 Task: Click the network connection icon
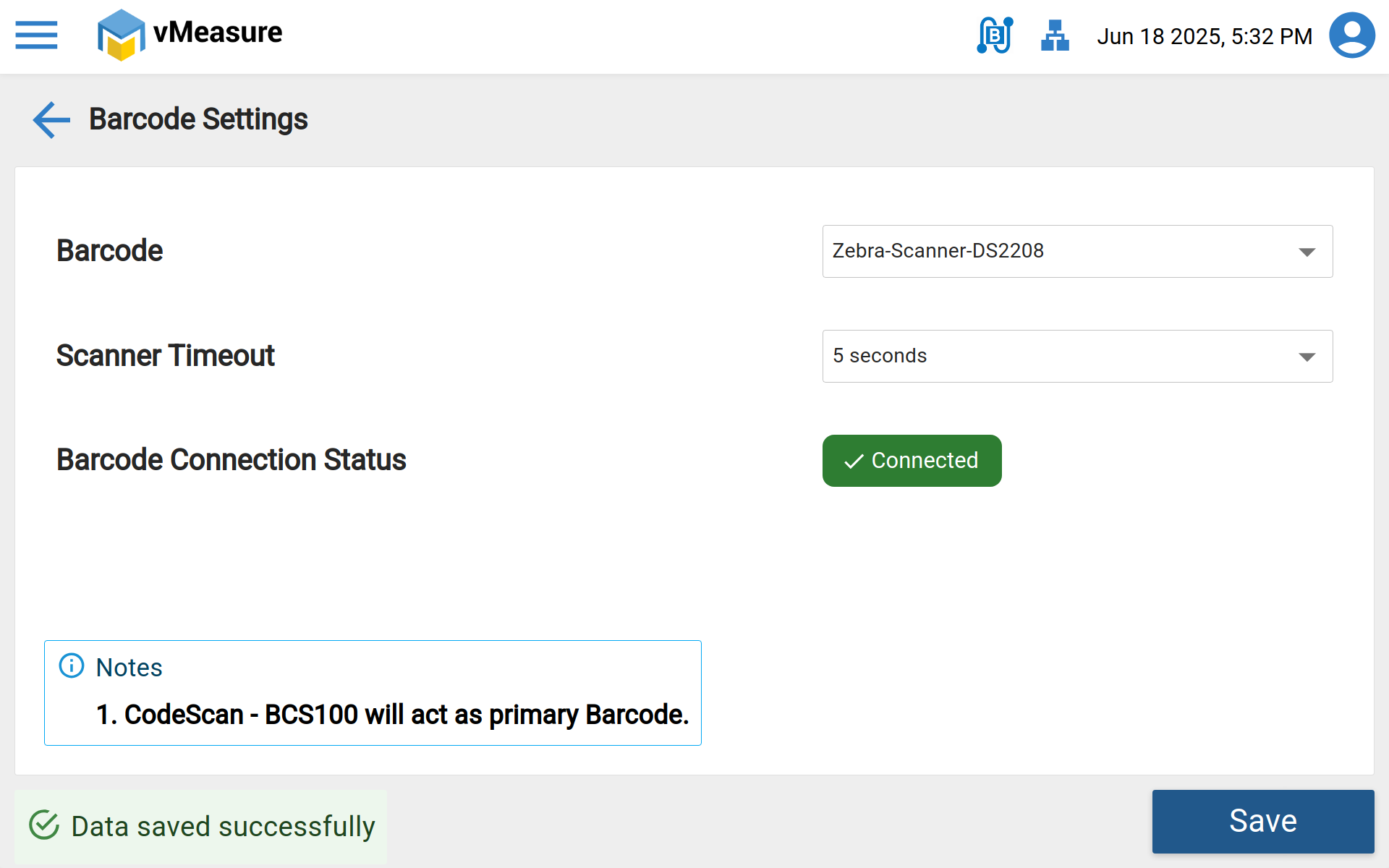(1055, 35)
